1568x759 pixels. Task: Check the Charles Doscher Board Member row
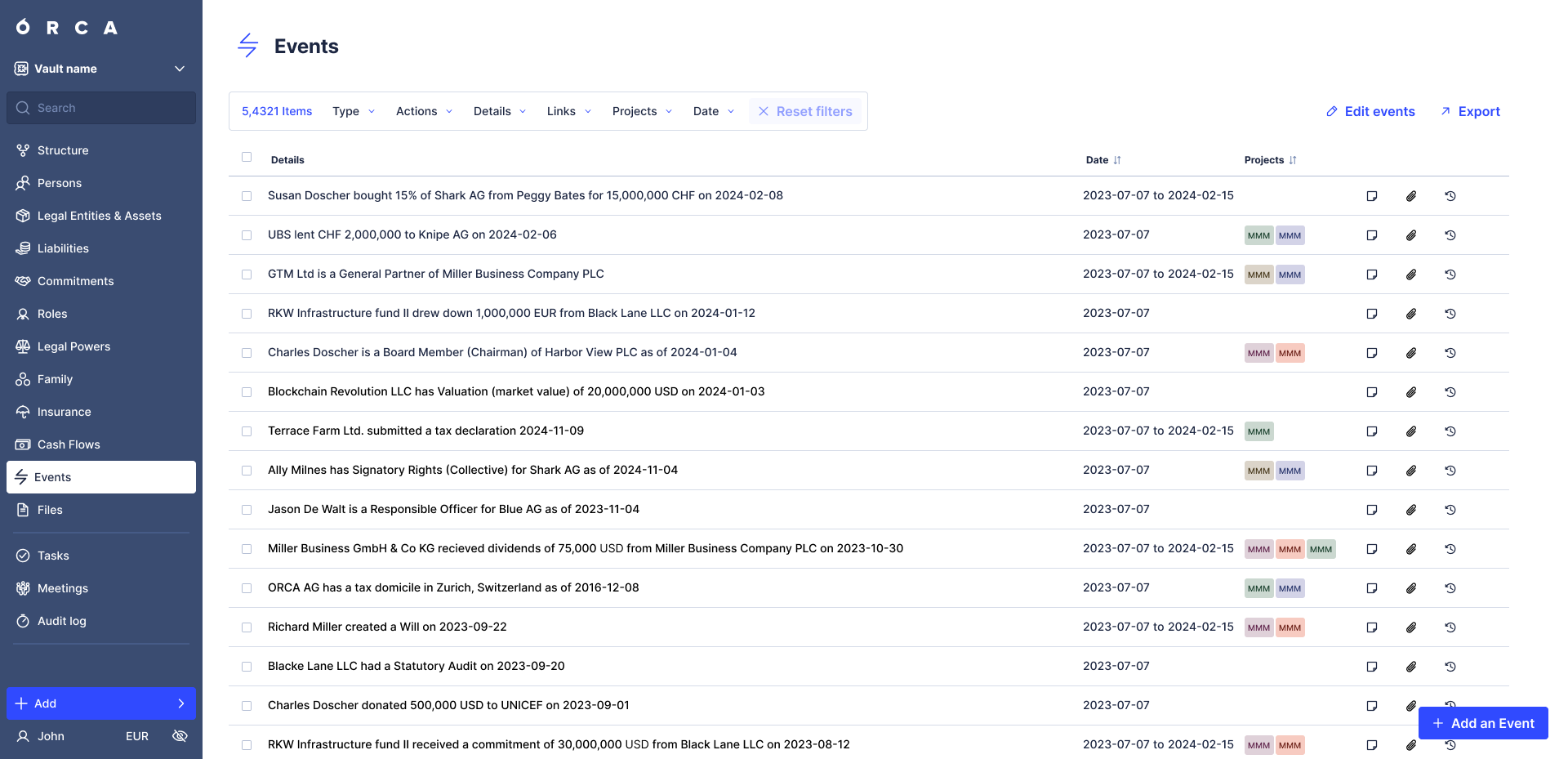247,353
